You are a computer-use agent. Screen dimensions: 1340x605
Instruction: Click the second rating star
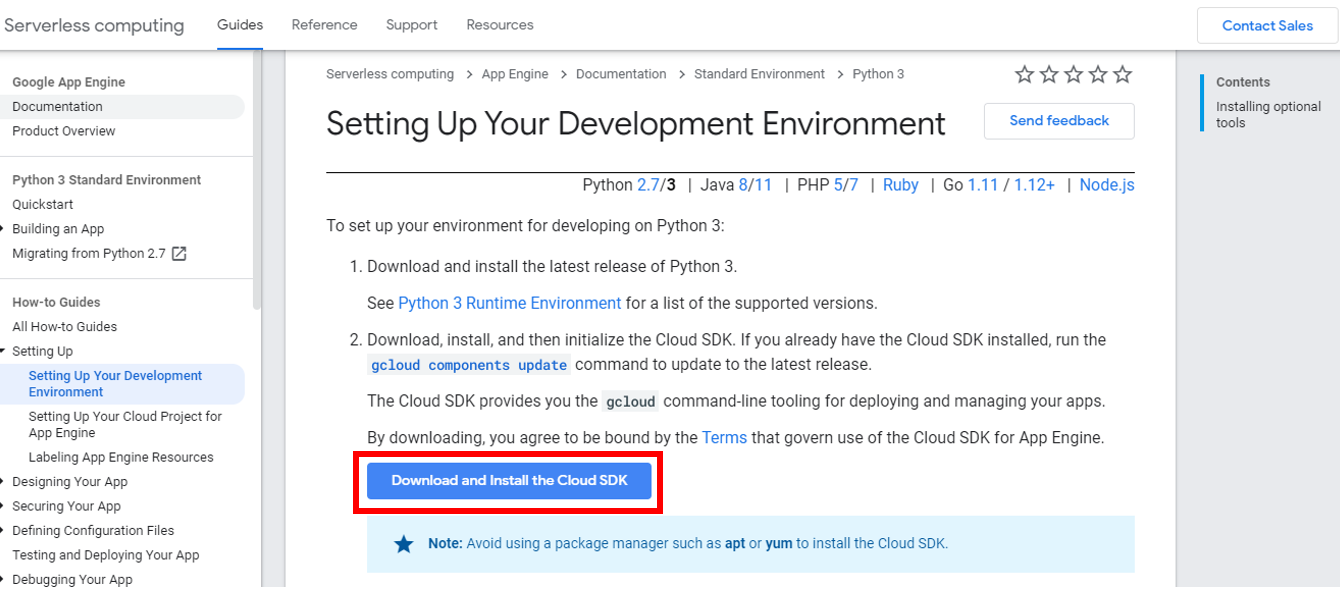click(1049, 75)
